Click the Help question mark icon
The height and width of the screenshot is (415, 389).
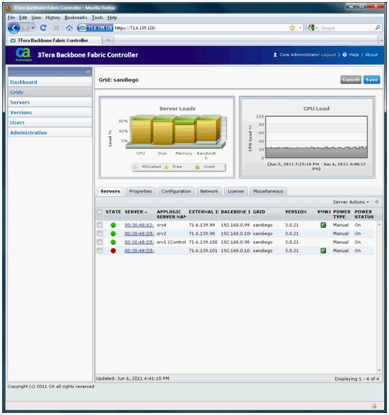click(345, 55)
